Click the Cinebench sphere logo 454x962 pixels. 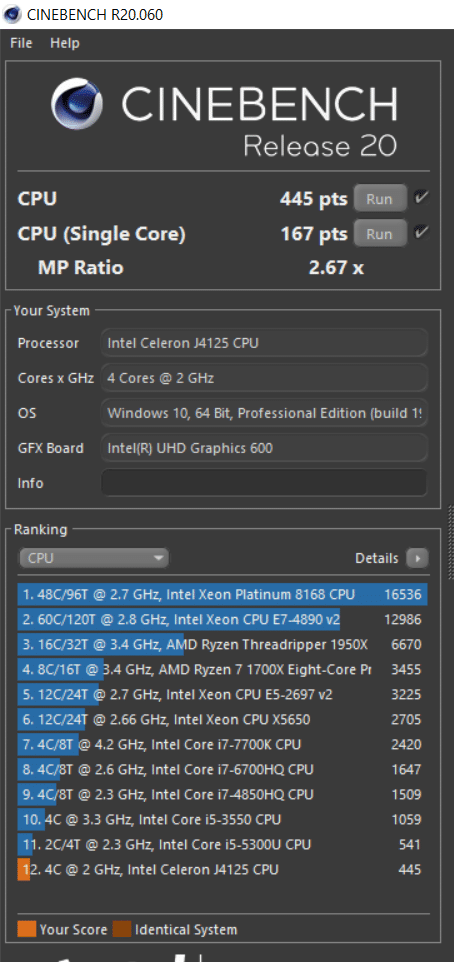coord(76,104)
